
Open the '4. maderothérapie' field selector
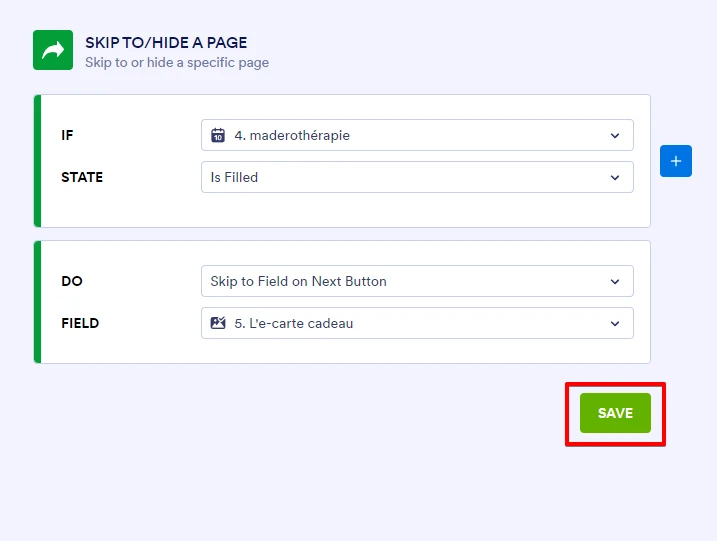coord(400,135)
